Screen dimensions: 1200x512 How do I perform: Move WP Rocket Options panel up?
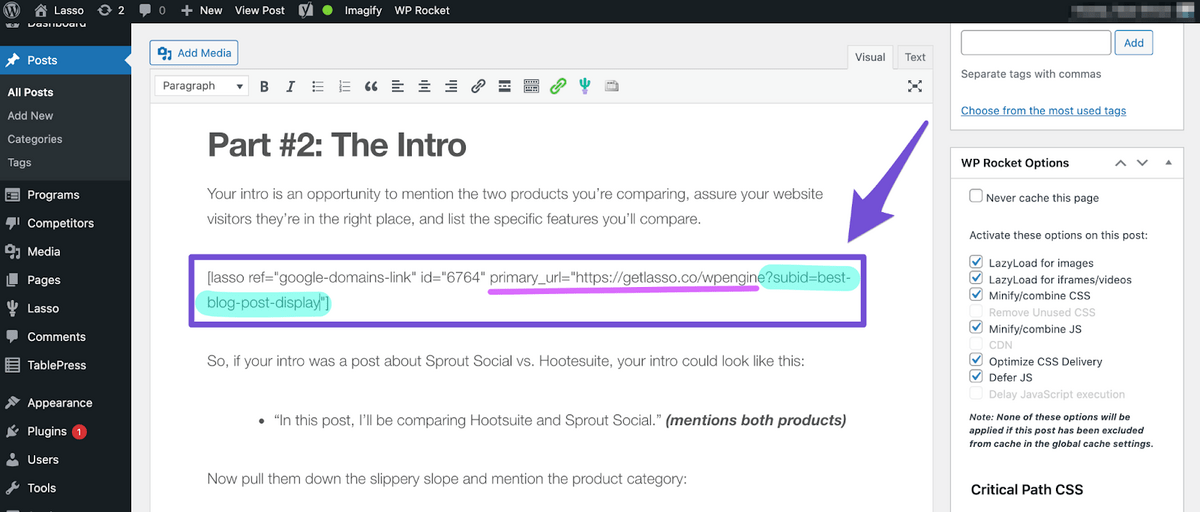(1120, 163)
